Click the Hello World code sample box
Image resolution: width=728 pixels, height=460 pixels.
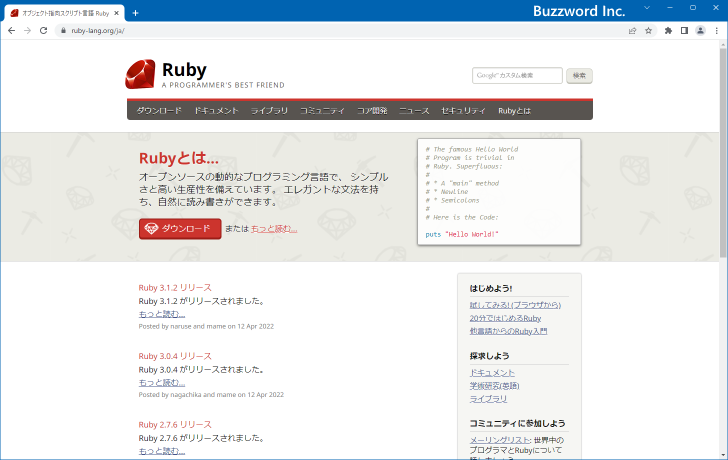(499, 192)
